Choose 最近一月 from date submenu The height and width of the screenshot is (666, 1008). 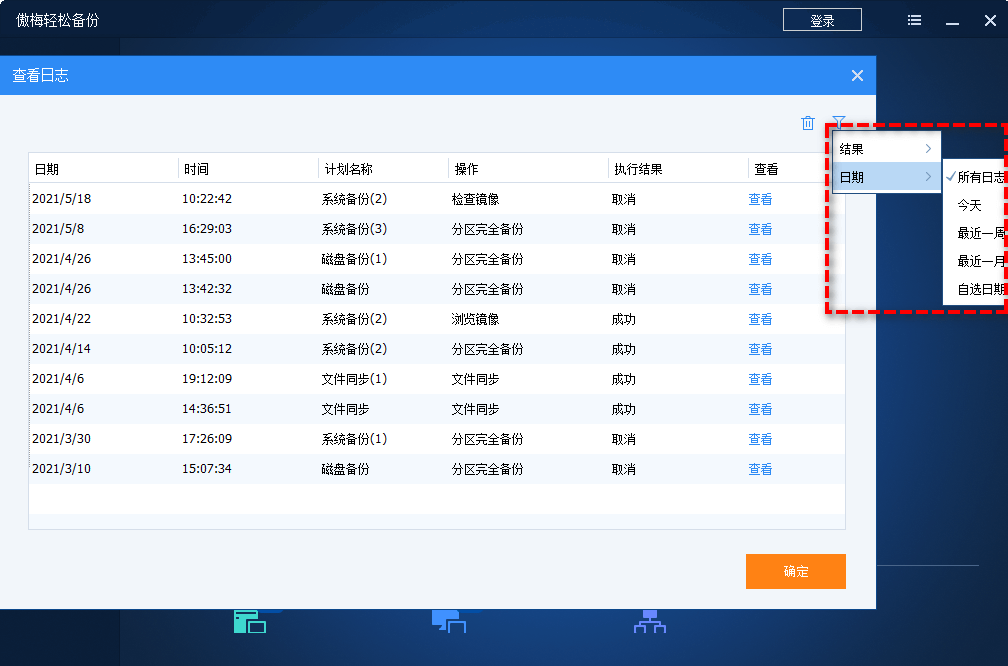pyautogui.click(x=980, y=261)
